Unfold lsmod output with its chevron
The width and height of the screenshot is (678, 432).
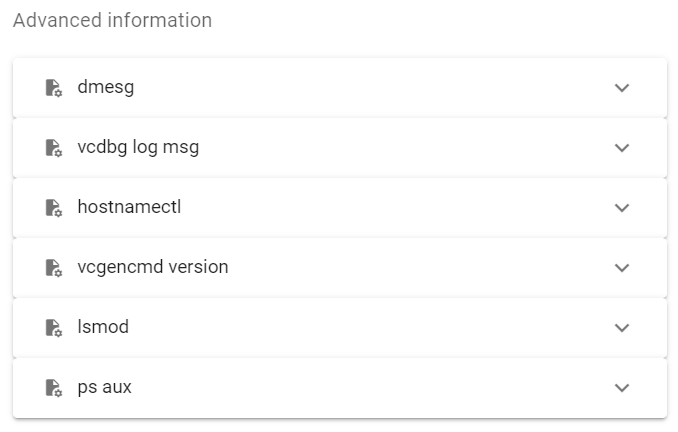tap(622, 328)
